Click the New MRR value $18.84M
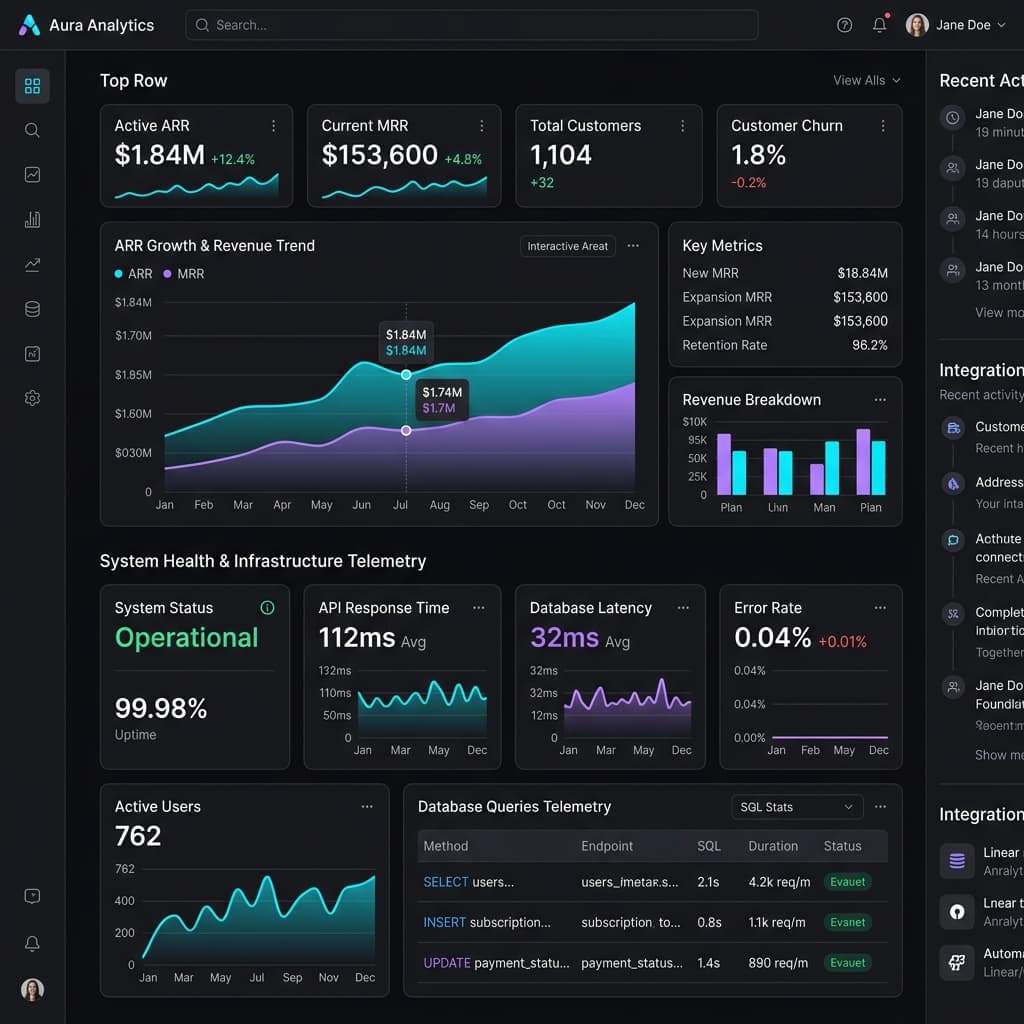The height and width of the screenshot is (1024, 1024). (x=862, y=273)
